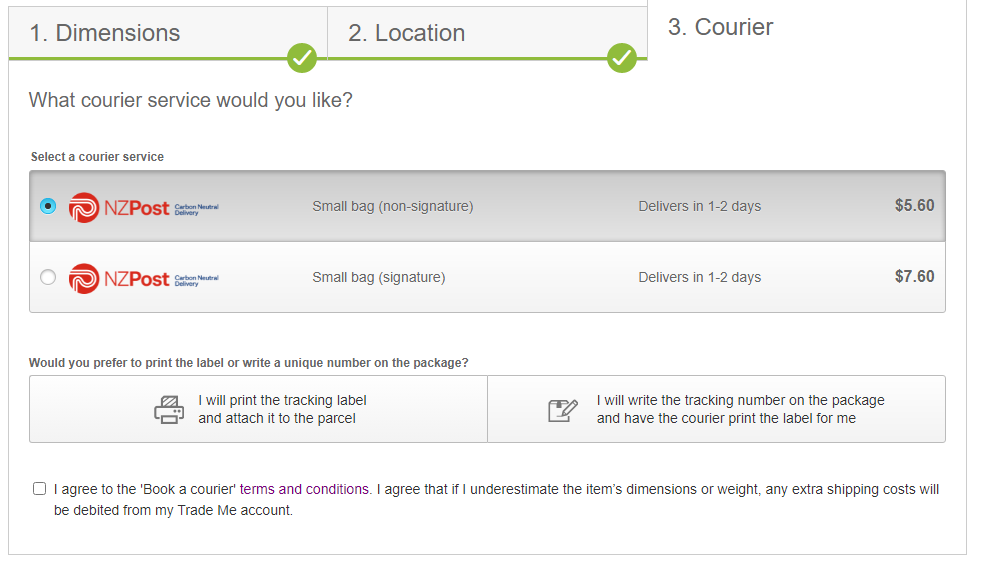Go to the 2. Location step tab
The height and width of the screenshot is (568, 995).
pyautogui.click(x=407, y=33)
